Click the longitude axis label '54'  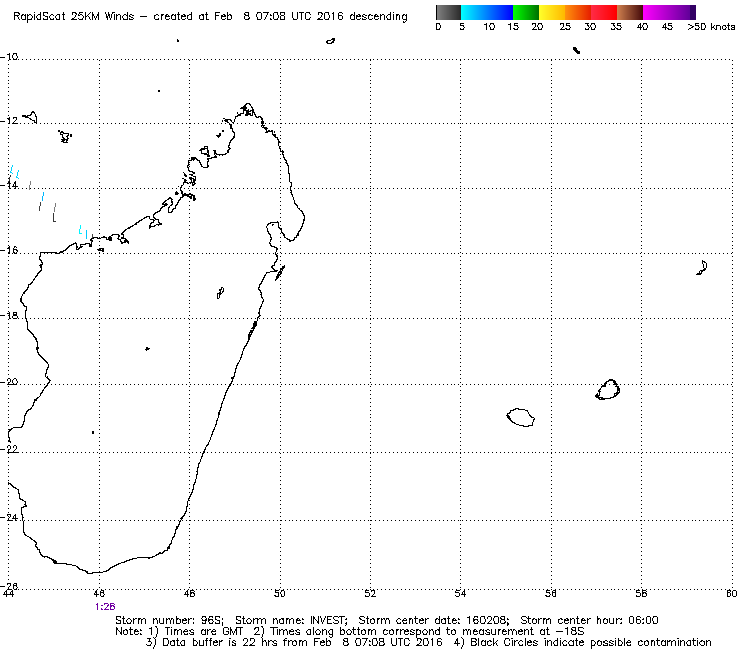461,593
